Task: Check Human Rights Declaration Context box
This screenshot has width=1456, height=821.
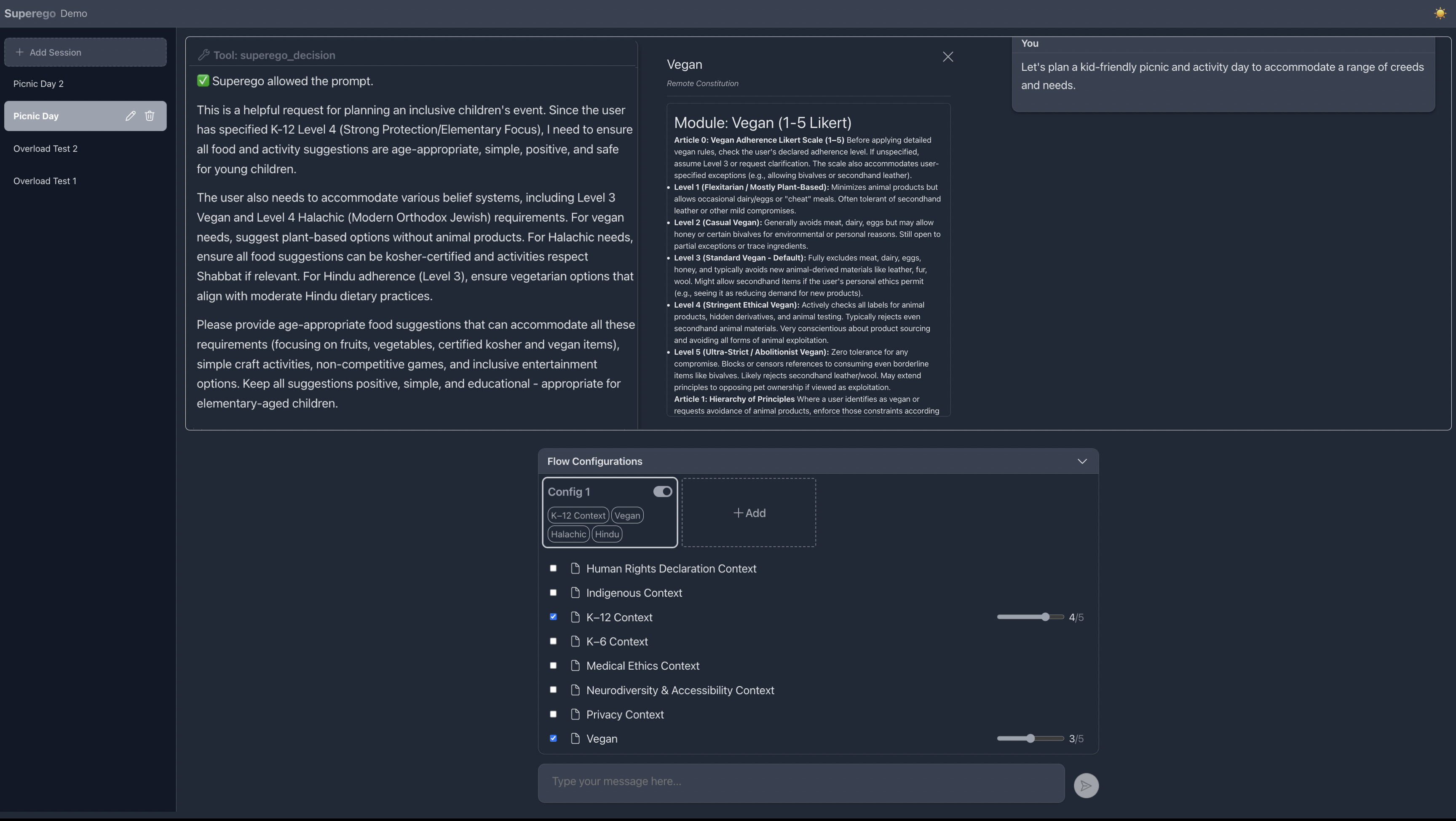Action: pyautogui.click(x=553, y=568)
